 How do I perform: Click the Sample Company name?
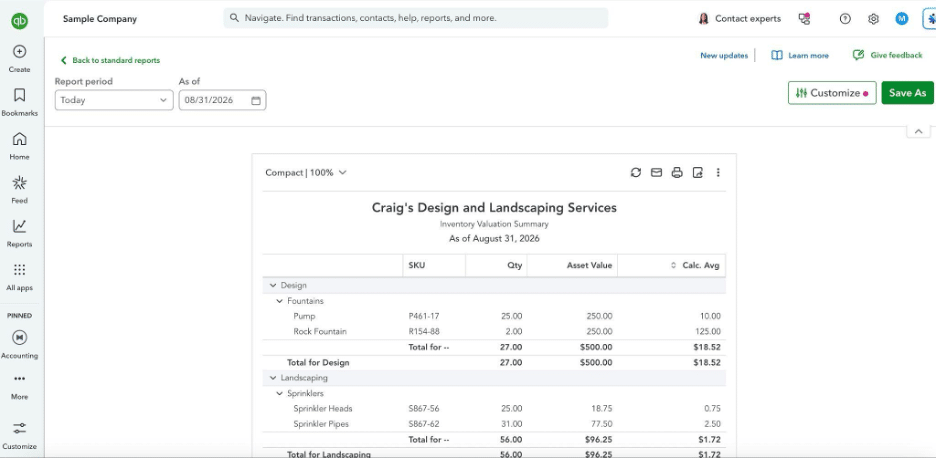click(100, 19)
